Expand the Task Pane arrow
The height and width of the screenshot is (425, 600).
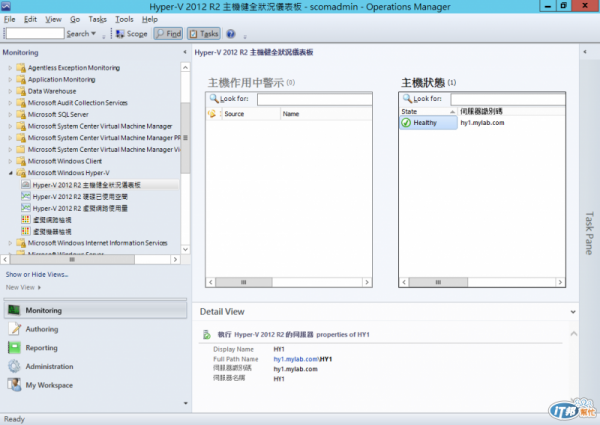(x=585, y=52)
